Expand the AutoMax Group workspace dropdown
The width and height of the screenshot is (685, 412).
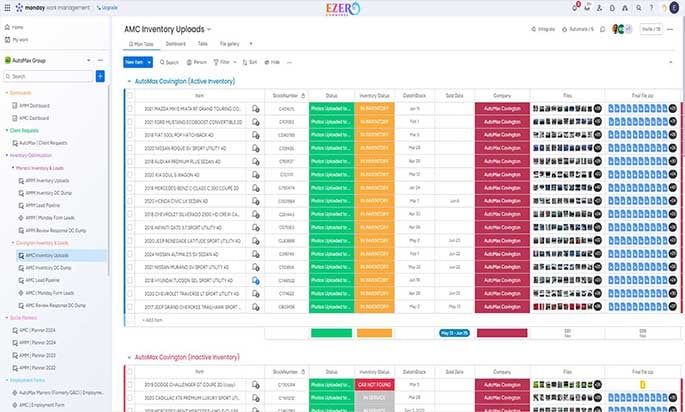coord(89,60)
